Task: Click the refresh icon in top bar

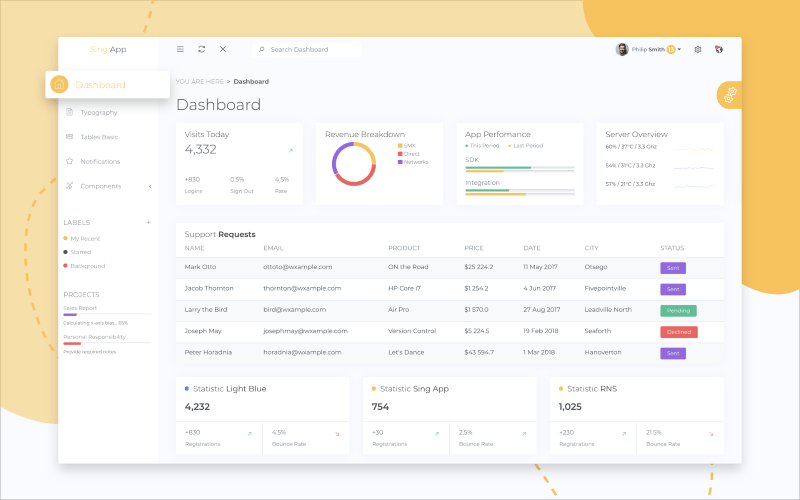Action: tap(202, 49)
